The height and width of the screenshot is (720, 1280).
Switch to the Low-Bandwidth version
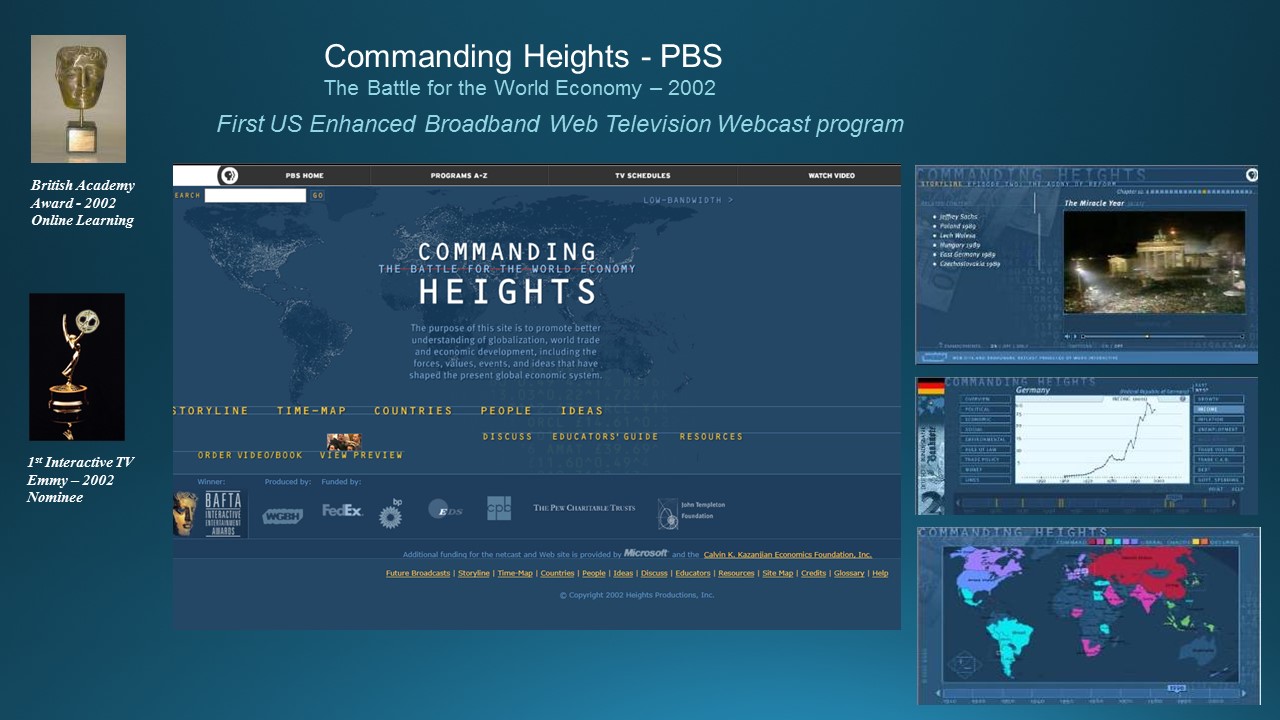click(687, 200)
